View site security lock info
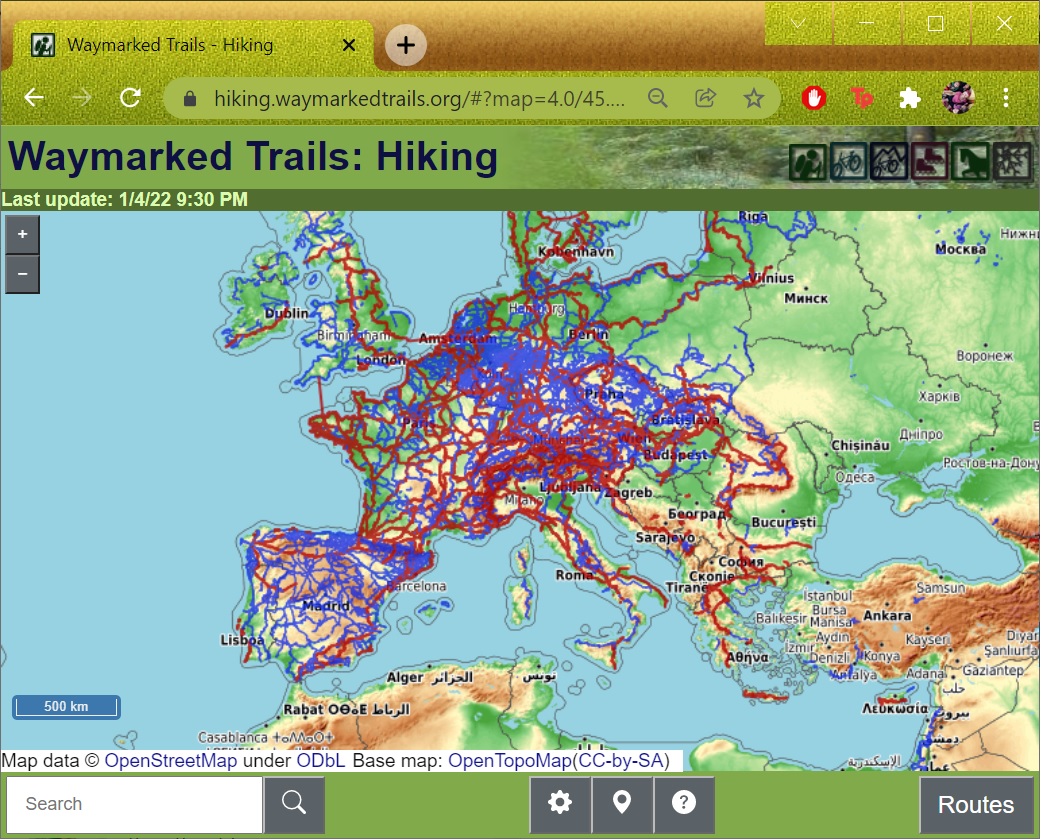This screenshot has width=1041, height=839. pyautogui.click(x=190, y=99)
